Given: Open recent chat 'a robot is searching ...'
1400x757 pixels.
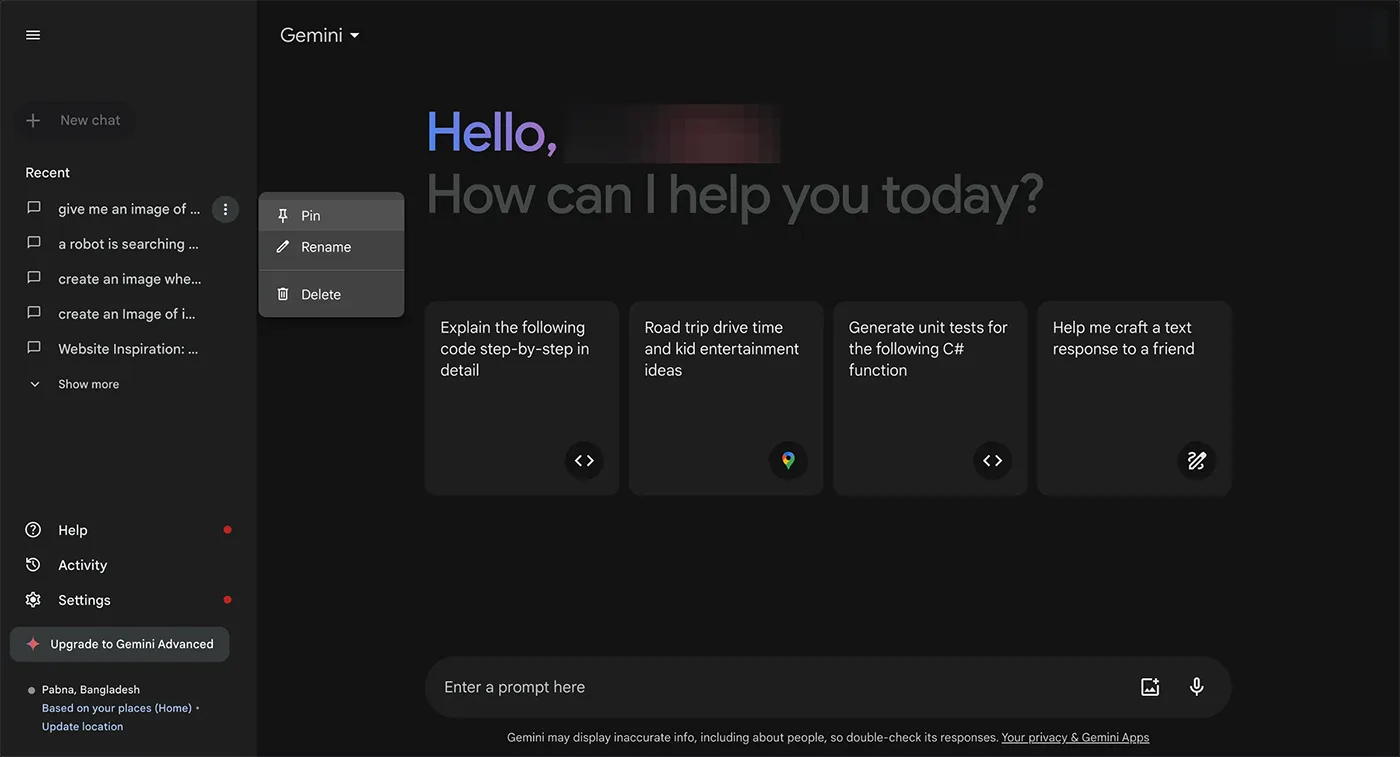Looking at the screenshot, I should (x=128, y=244).
